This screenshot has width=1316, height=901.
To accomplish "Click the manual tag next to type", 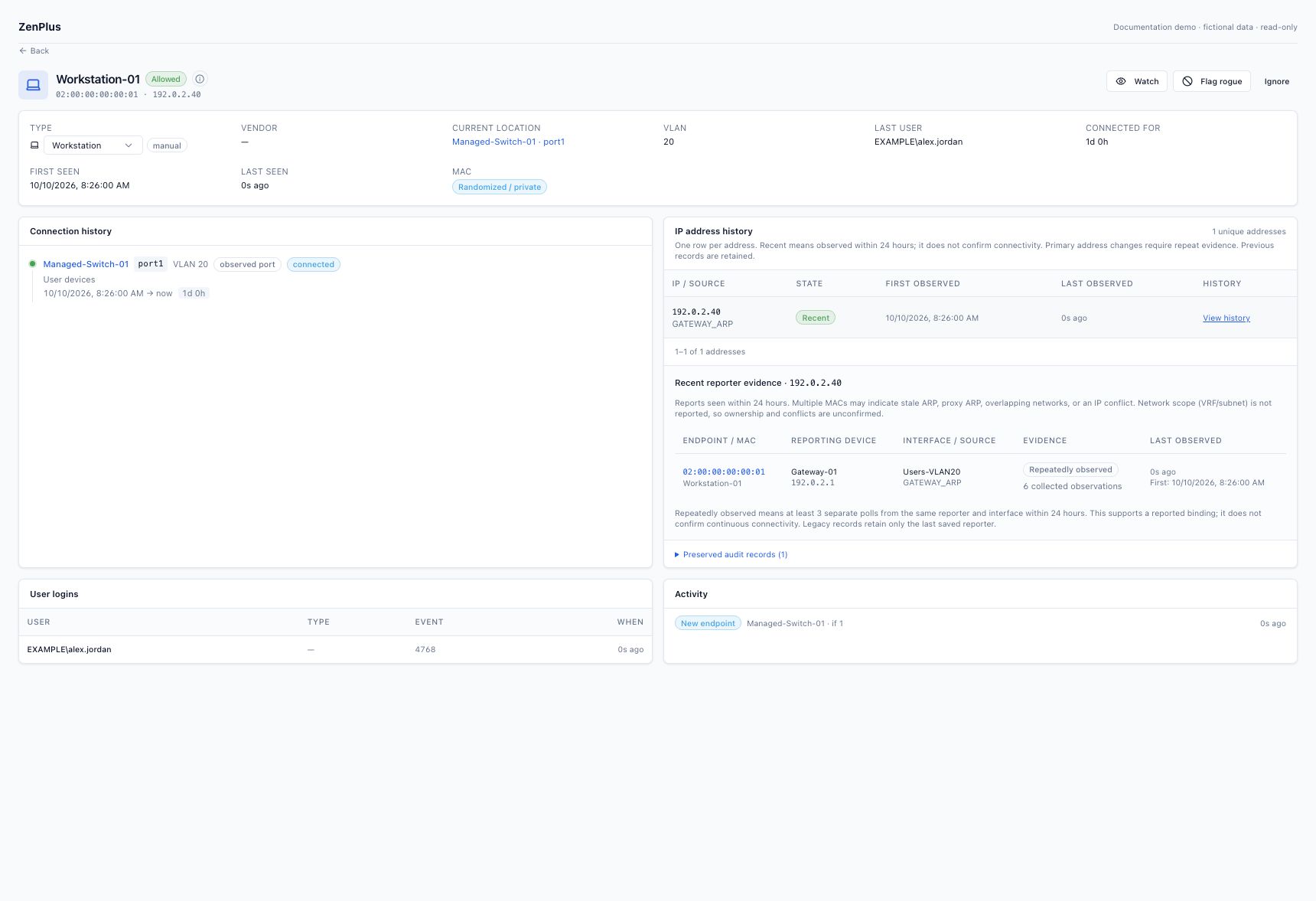I will point(167,145).
